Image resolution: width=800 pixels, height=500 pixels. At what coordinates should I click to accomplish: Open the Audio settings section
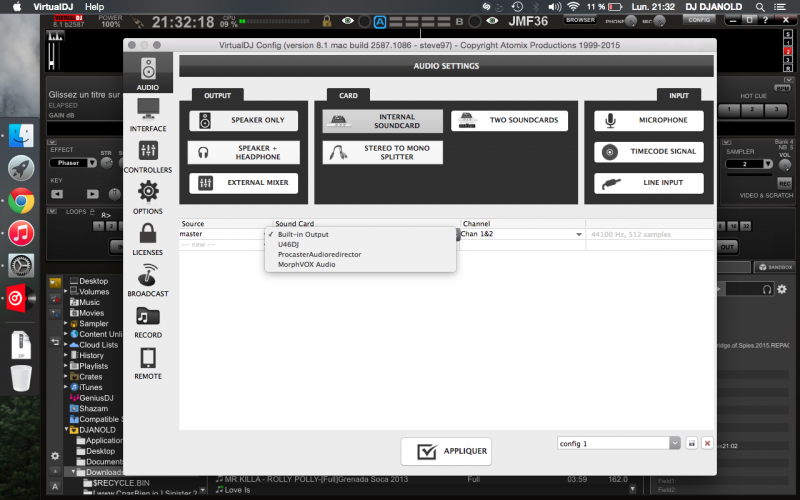(x=148, y=73)
